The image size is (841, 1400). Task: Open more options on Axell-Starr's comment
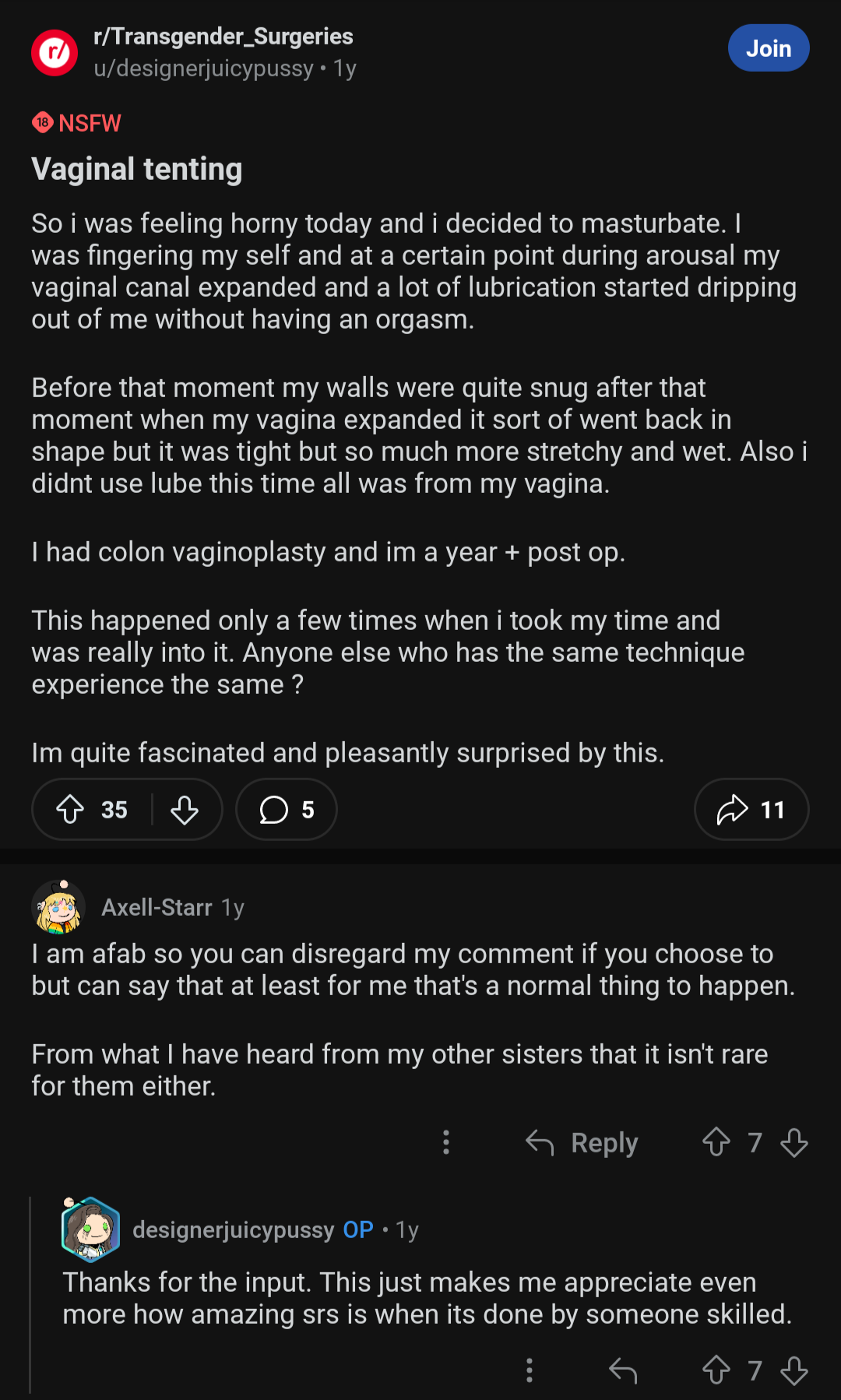[446, 1142]
